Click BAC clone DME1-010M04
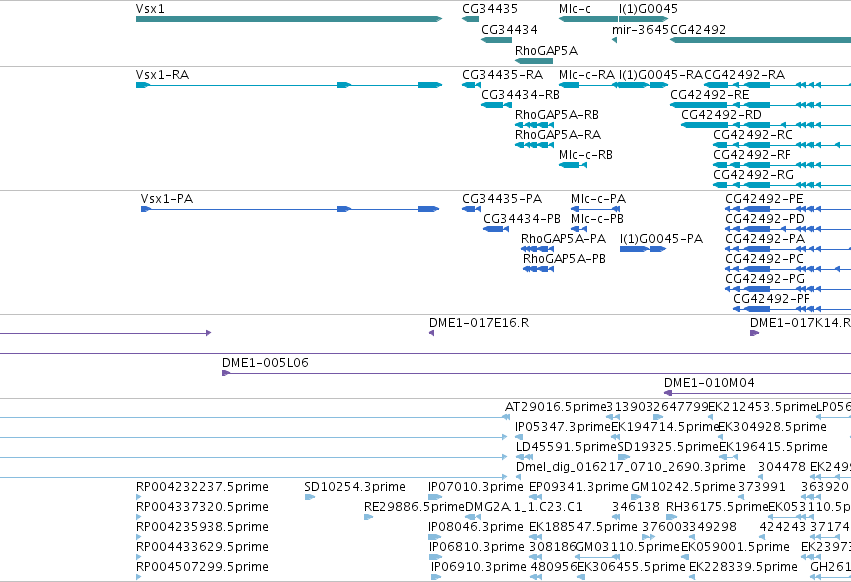 pos(757,393)
